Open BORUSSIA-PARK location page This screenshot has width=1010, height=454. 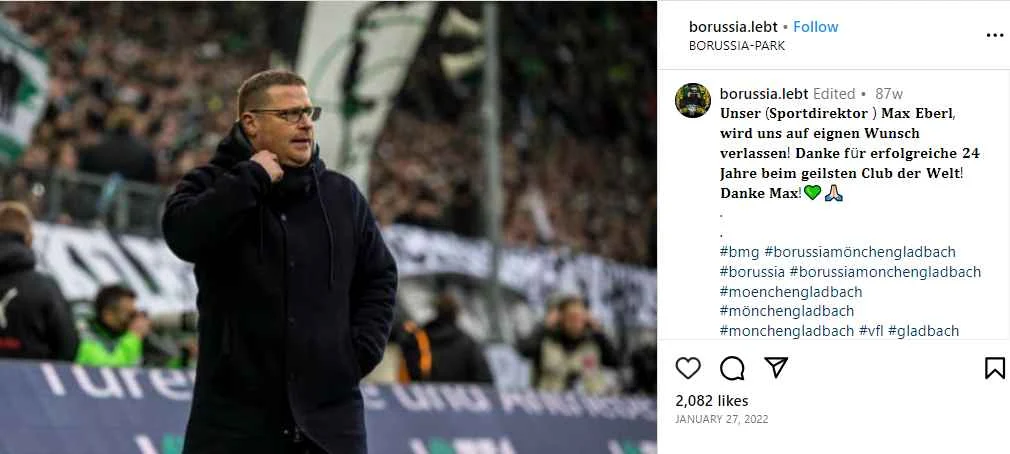click(737, 46)
